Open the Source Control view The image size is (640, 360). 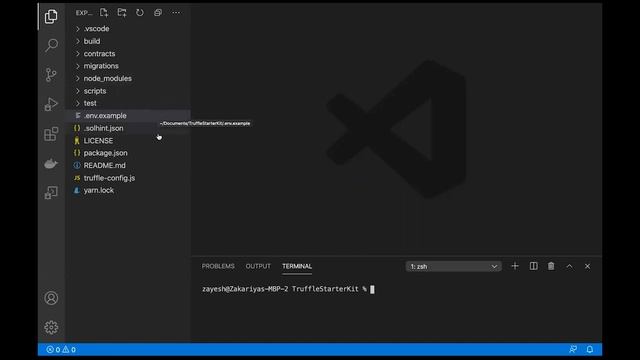pyautogui.click(x=51, y=75)
